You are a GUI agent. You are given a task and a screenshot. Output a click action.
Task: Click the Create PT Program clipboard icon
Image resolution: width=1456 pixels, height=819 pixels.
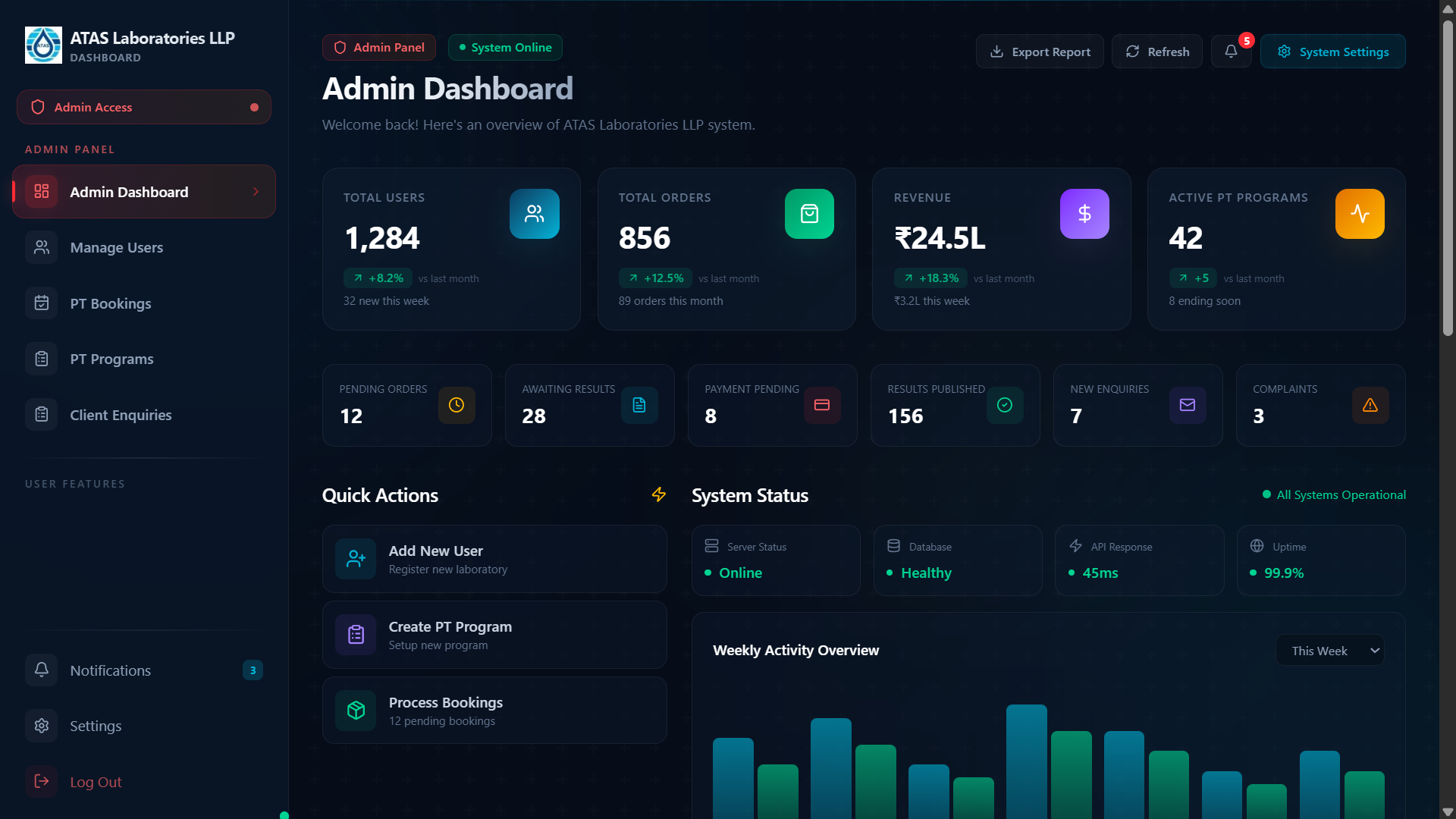[x=356, y=635]
